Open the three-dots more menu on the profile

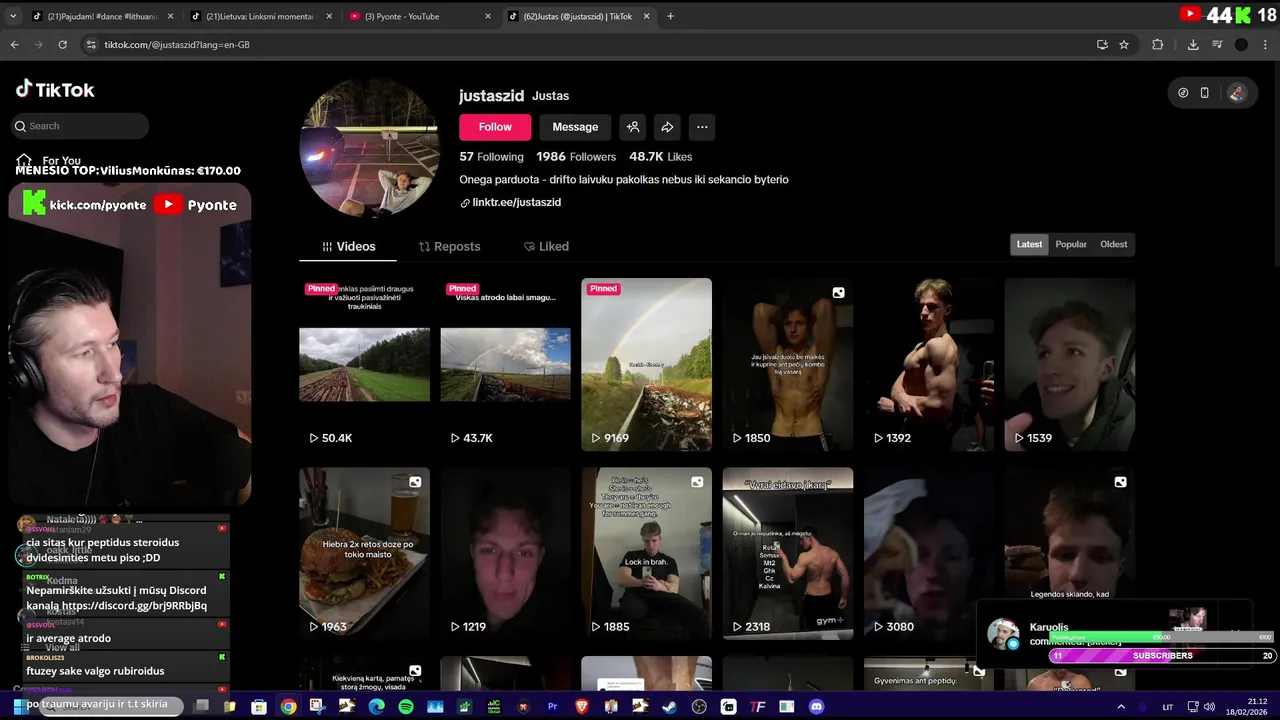[702, 127]
